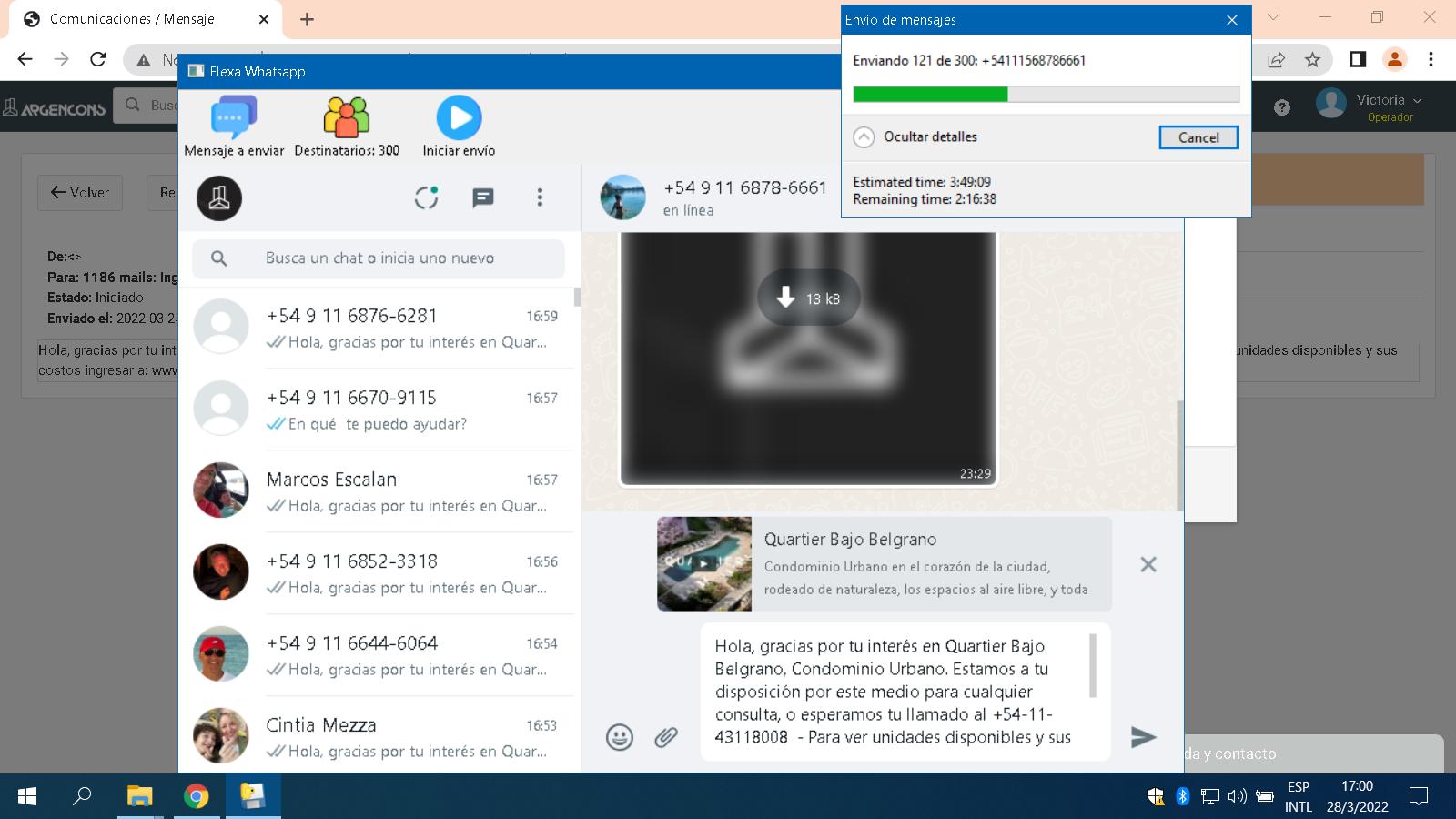Open Chrome profile icon

(x=1394, y=59)
